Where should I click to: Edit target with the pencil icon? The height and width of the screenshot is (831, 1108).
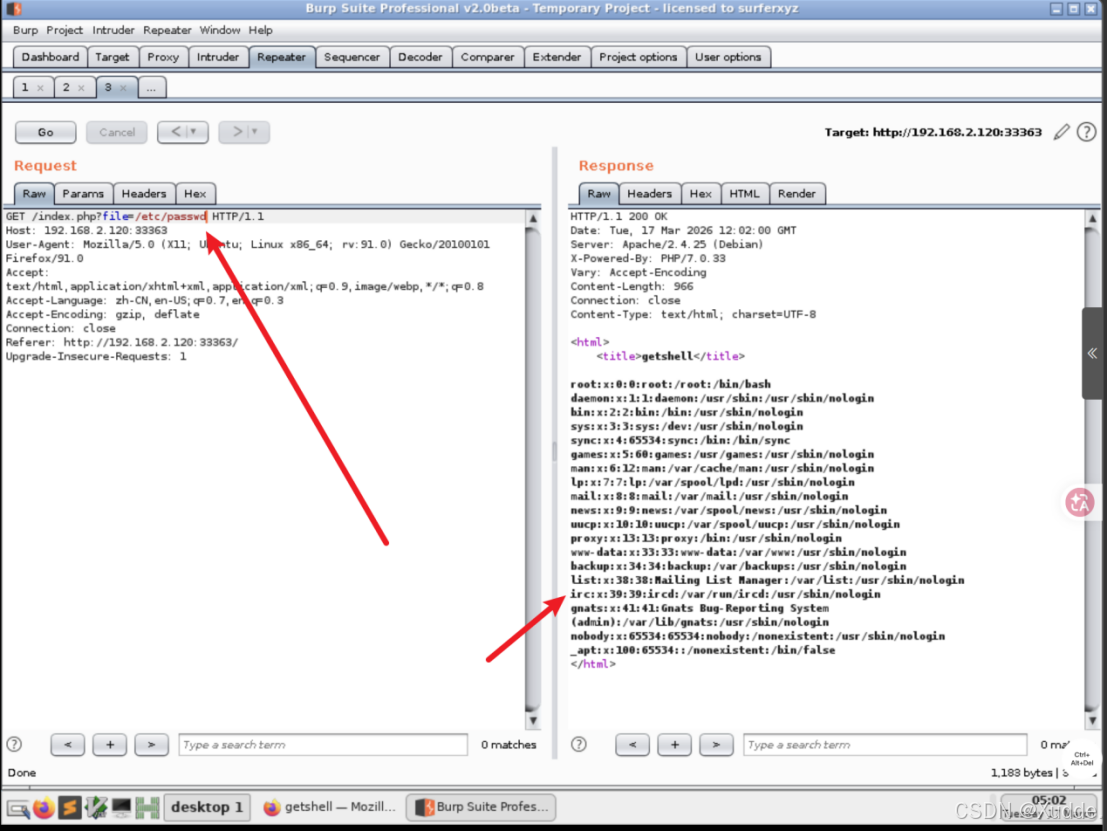point(1061,132)
